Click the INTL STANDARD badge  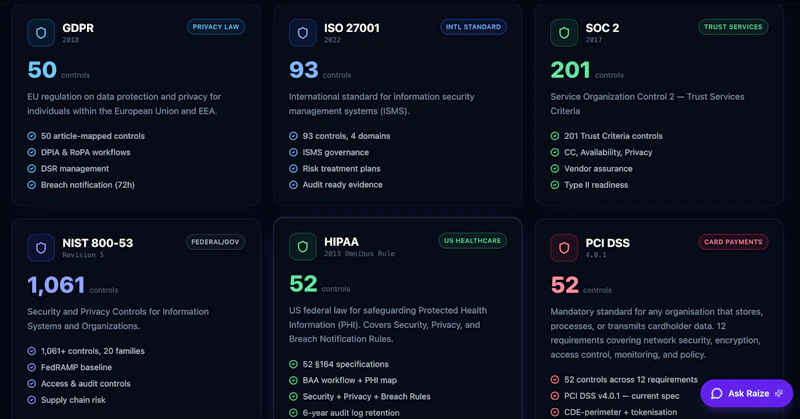click(x=473, y=27)
